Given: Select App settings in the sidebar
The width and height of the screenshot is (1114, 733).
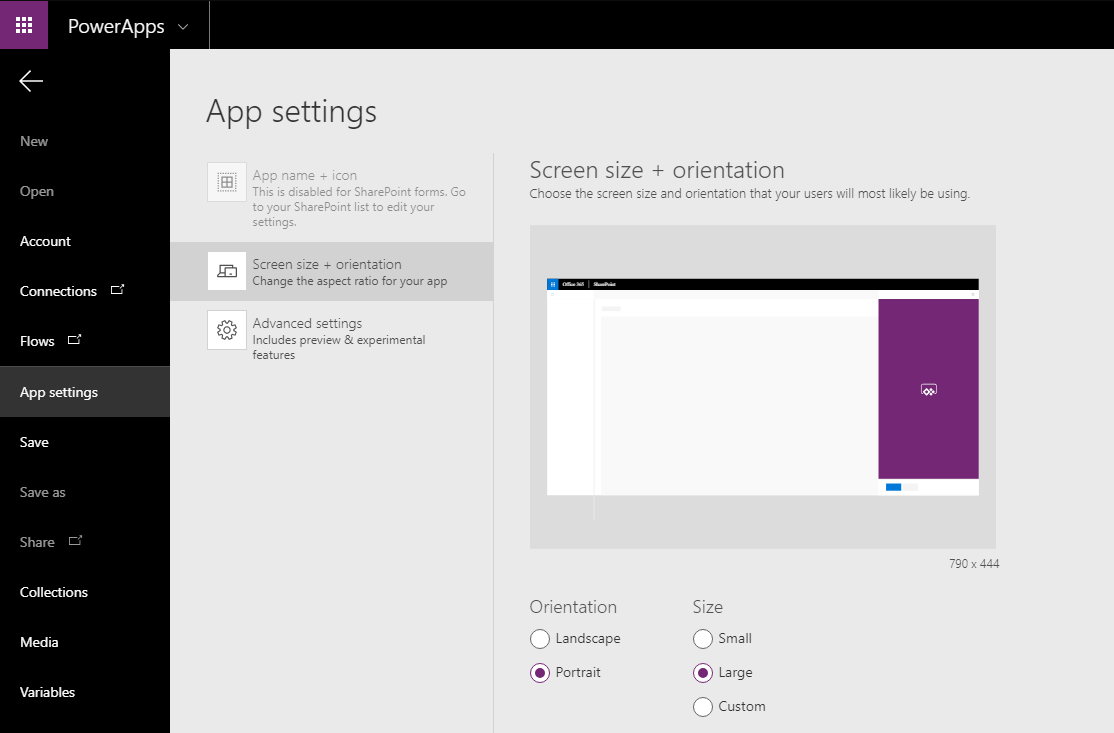Looking at the screenshot, I should [85, 392].
